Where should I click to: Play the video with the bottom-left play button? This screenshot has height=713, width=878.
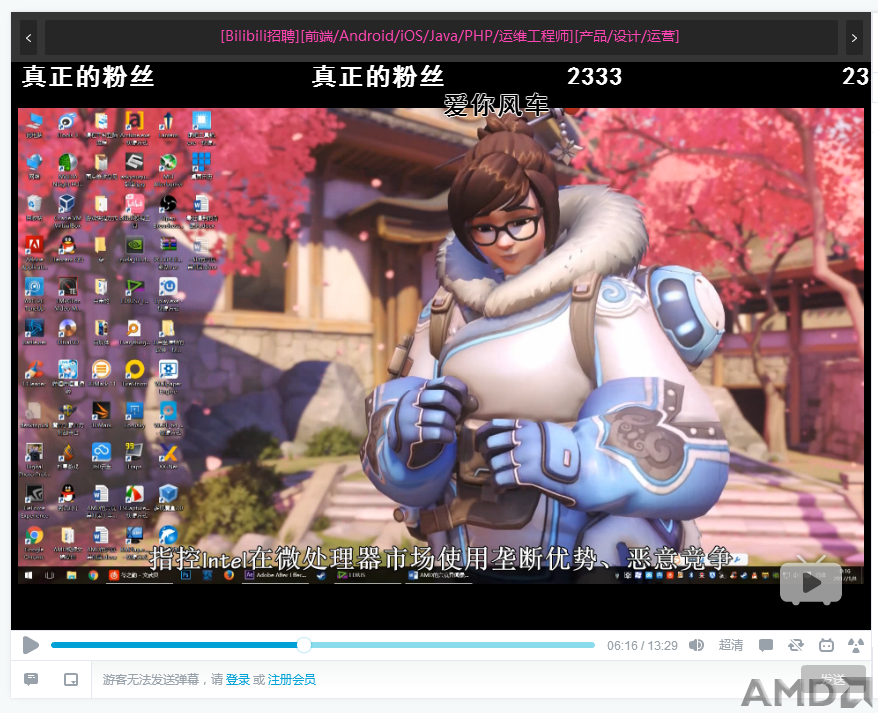tap(31, 645)
